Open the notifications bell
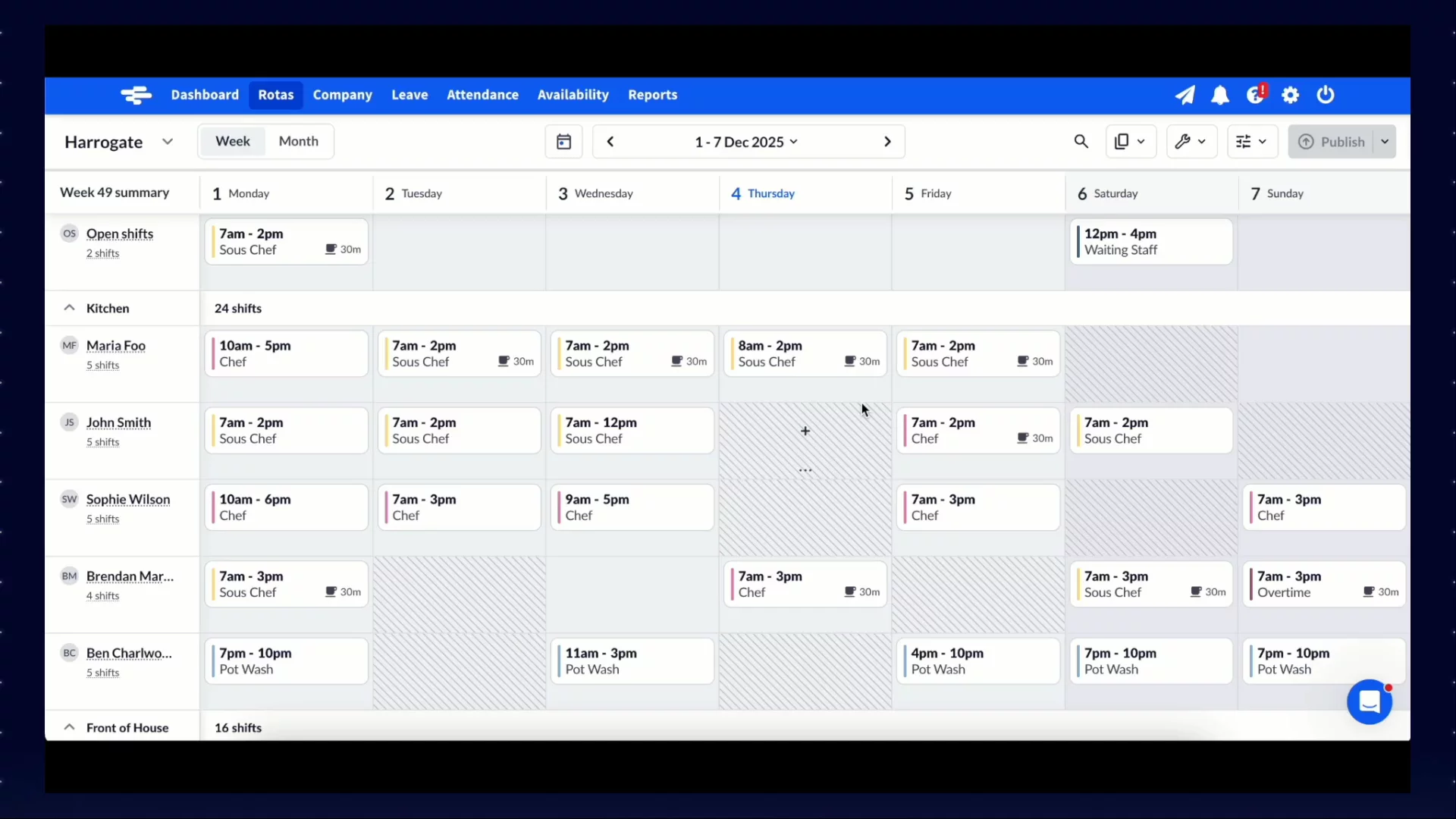Viewport: 1456px width, 819px height. click(1219, 95)
